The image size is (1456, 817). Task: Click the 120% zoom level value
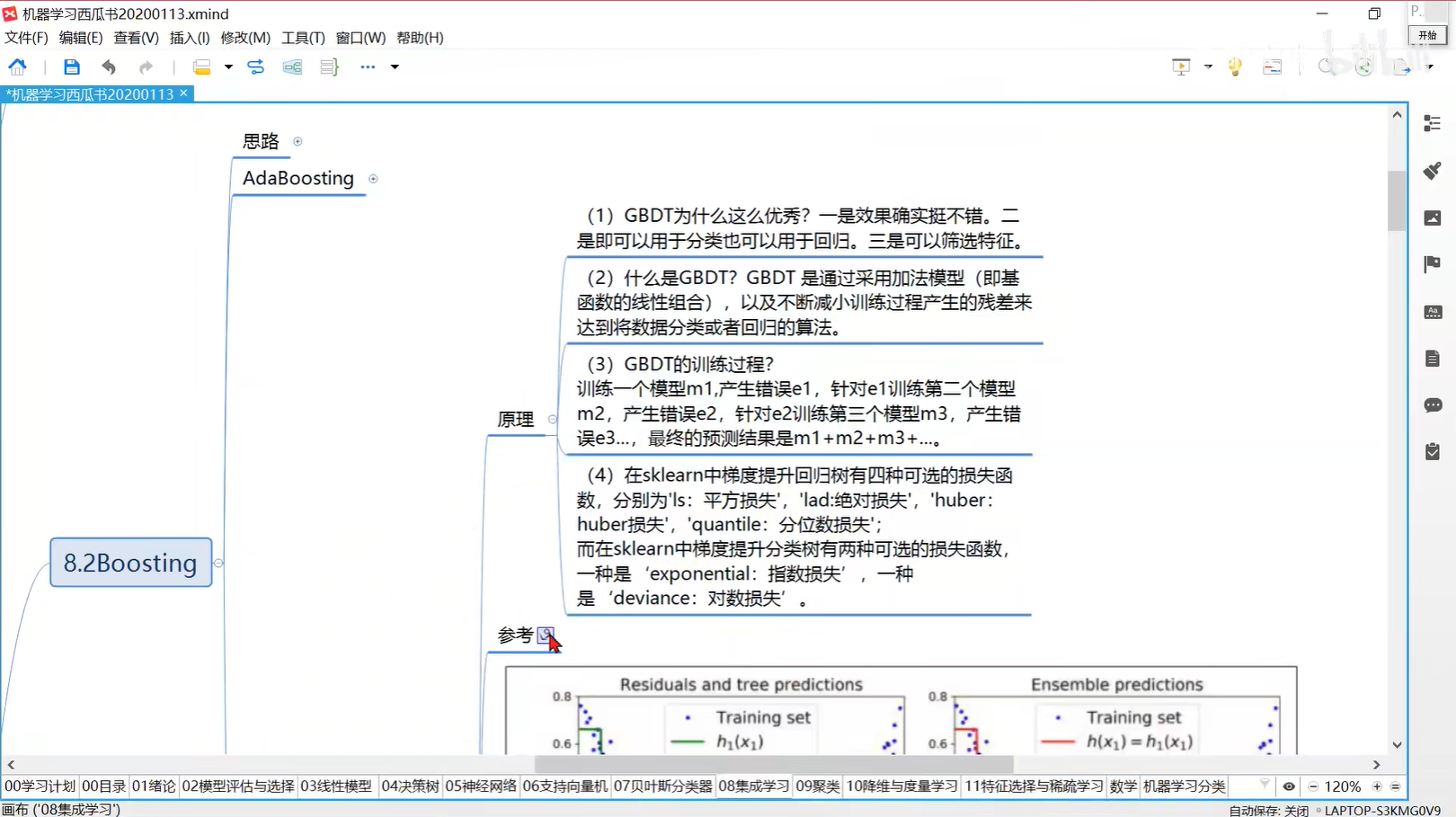pyautogui.click(x=1343, y=786)
